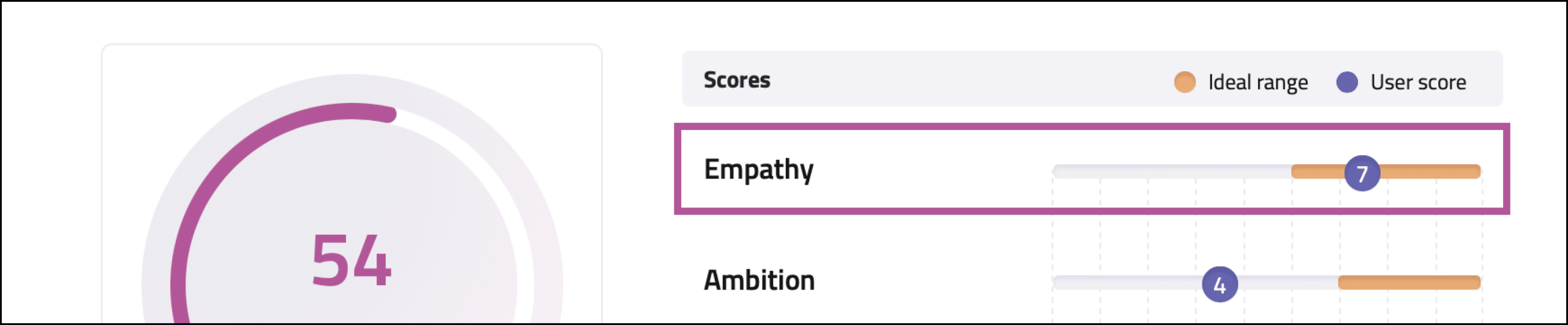Click the purple User score legend dot

pyautogui.click(x=1347, y=82)
